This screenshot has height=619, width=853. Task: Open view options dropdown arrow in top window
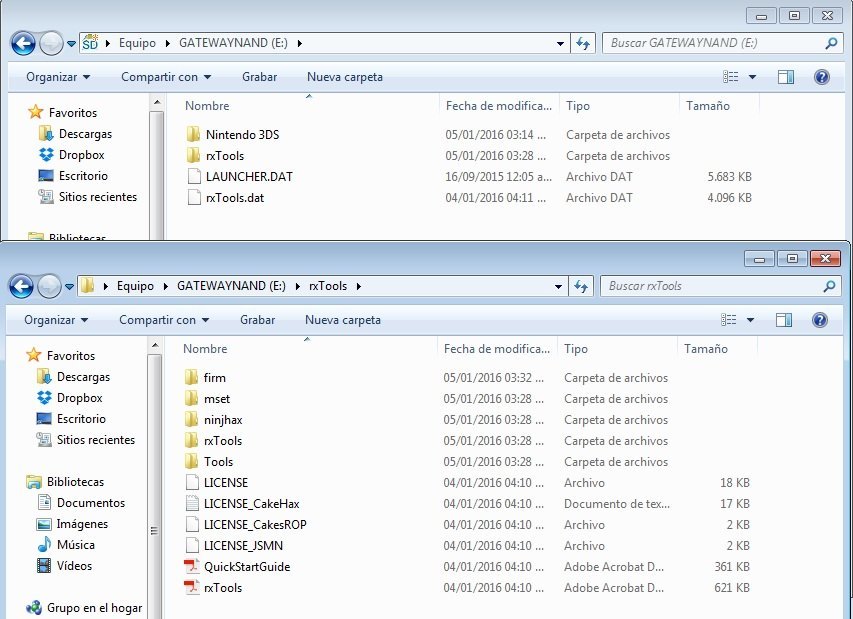(752, 77)
